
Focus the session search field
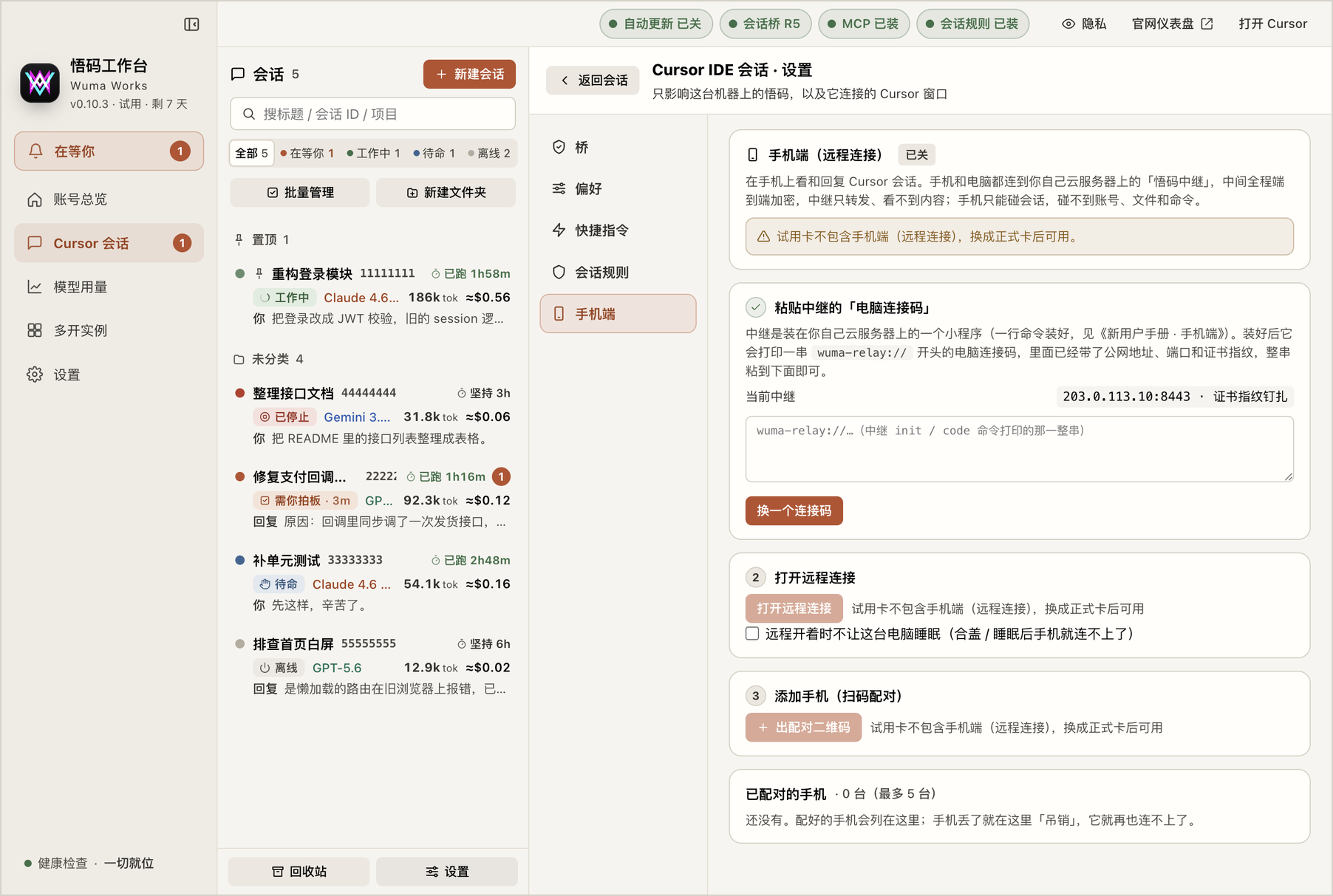pos(372,114)
